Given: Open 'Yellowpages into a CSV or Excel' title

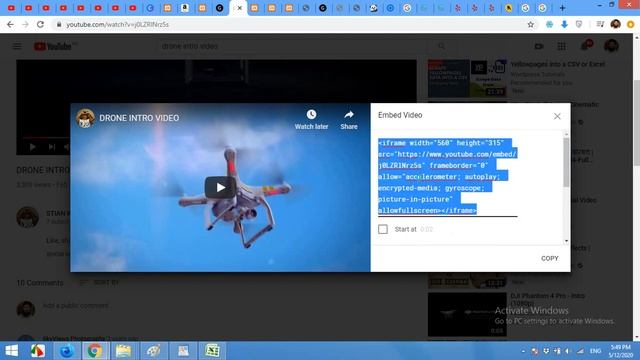Looking at the screenshot, I should [x=558, y=64].
